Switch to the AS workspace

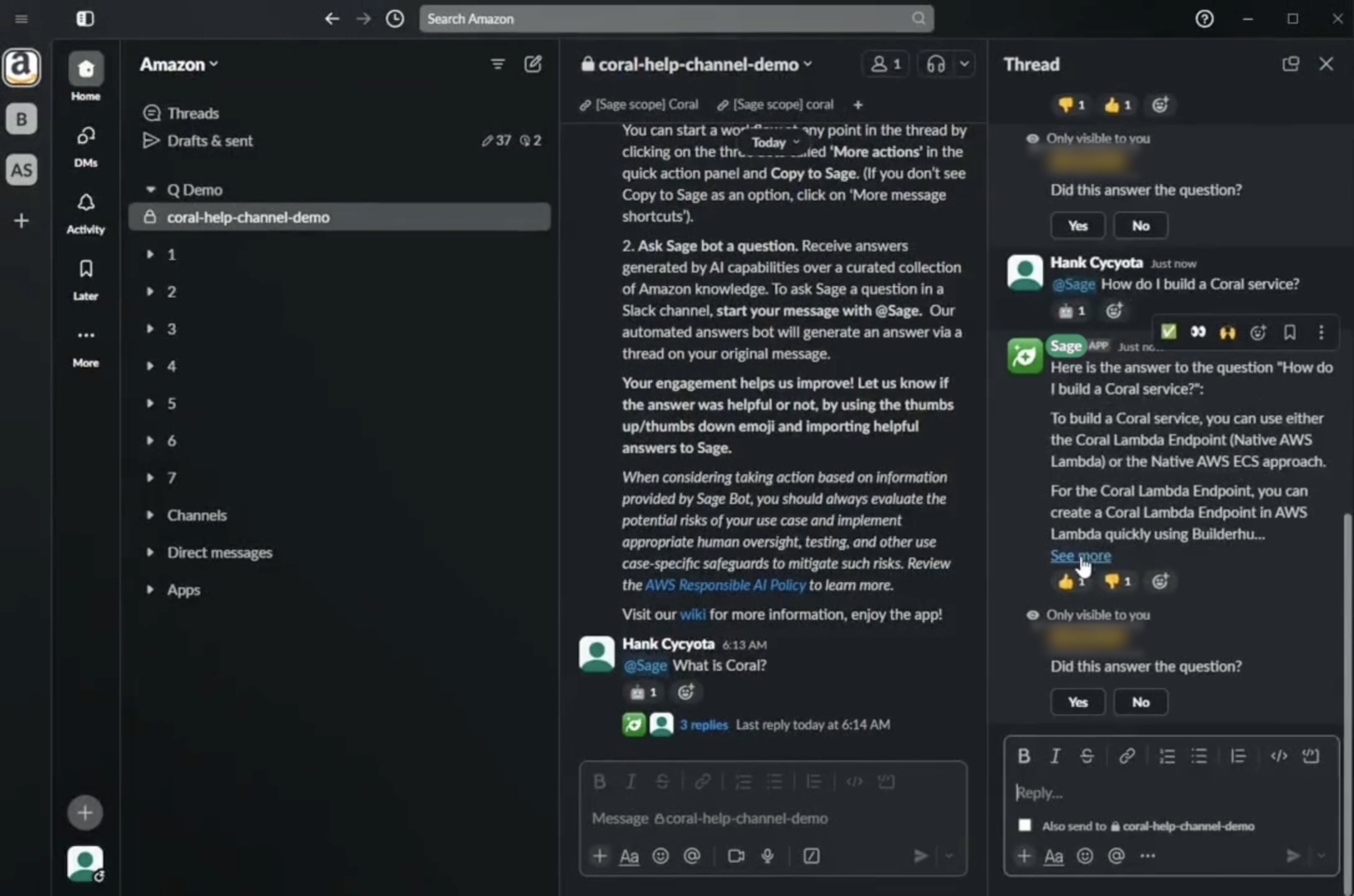click(22, 170)
